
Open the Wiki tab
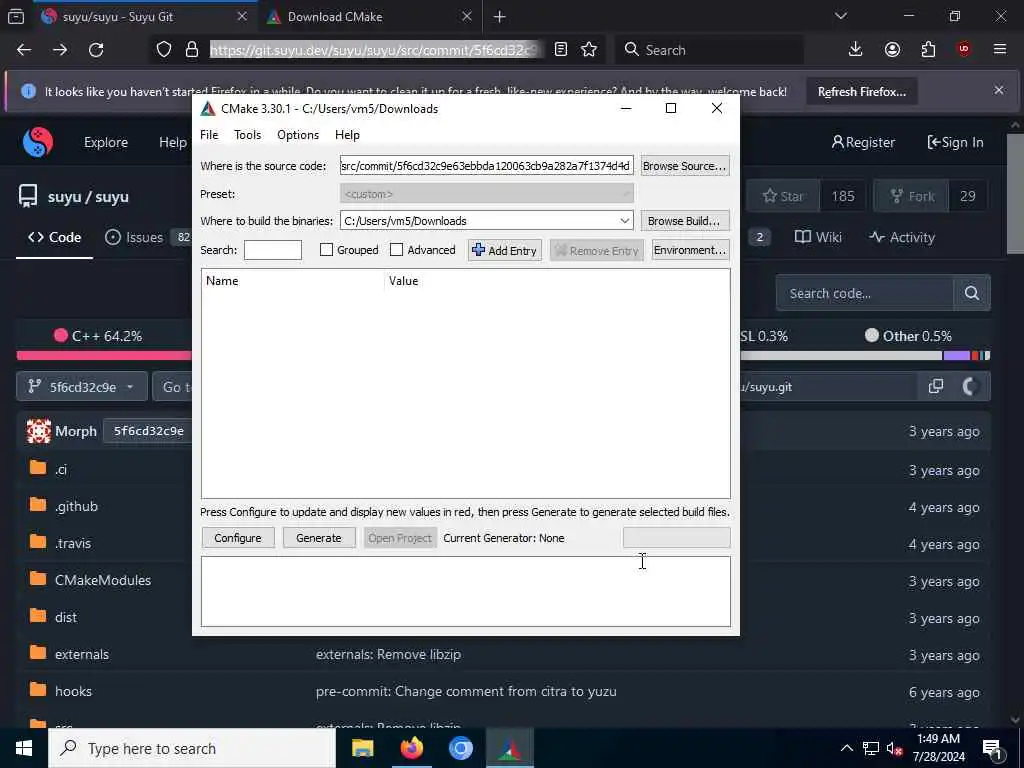pos(818,238)
